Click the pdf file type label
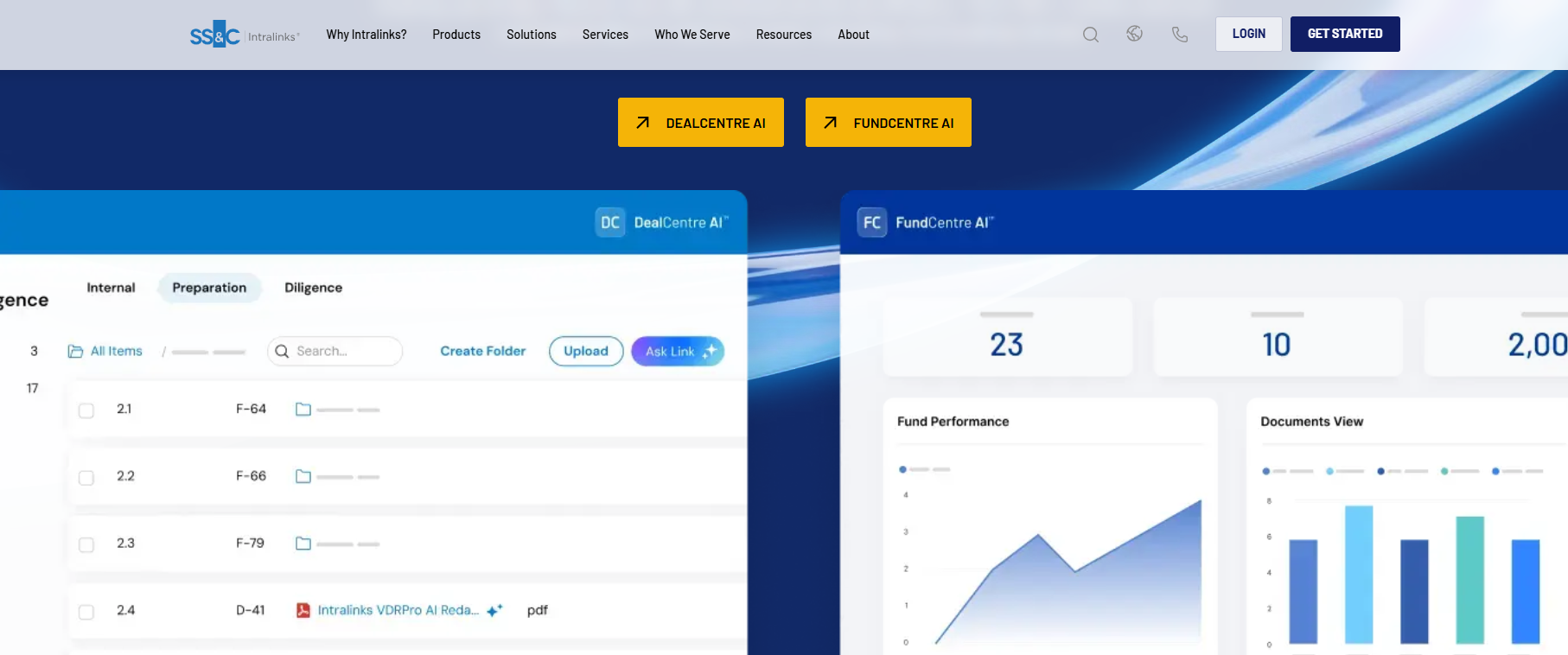Viewport: 1568px width, 655px height. [538, 610]
